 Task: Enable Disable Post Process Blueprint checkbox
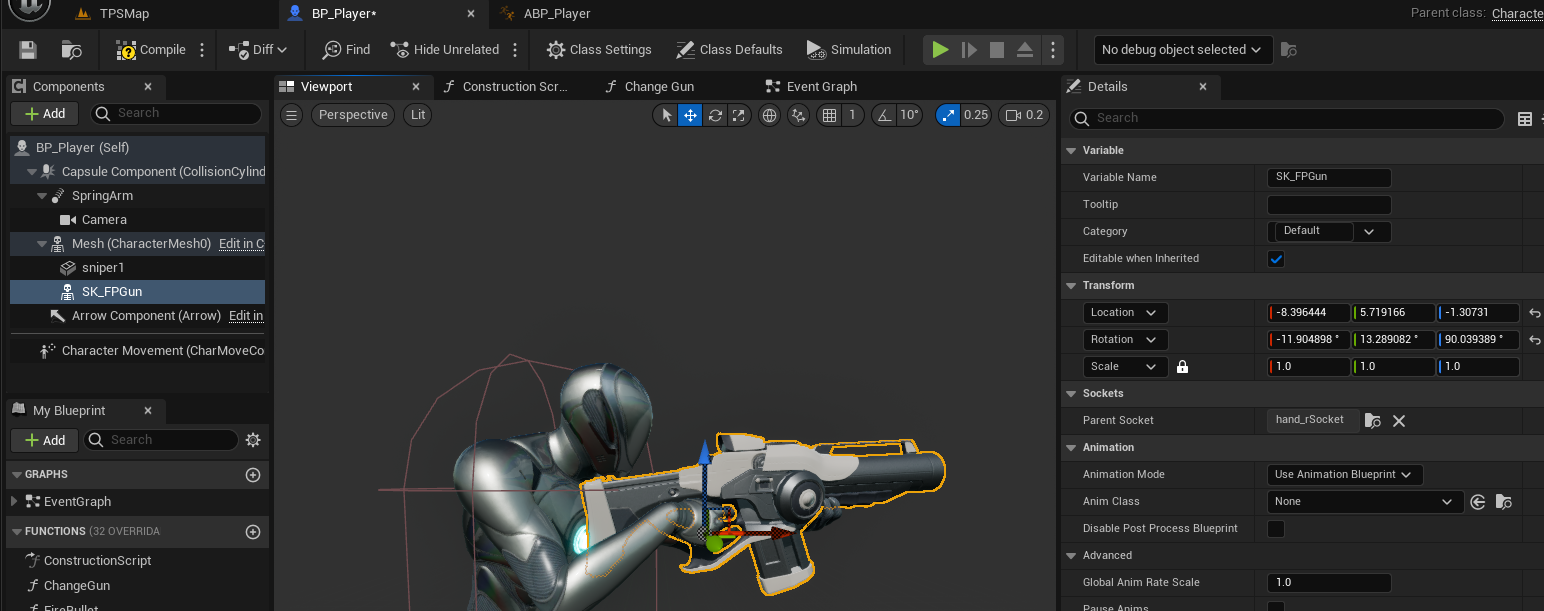coord(1276,529)
